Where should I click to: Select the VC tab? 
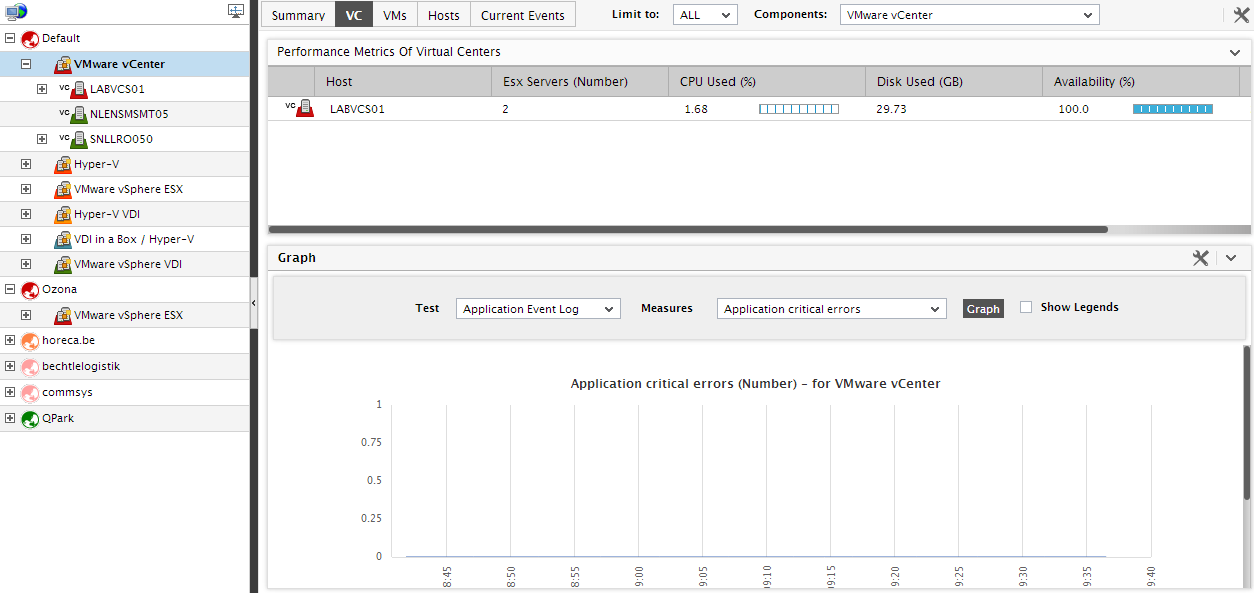[x=354, y=15]
